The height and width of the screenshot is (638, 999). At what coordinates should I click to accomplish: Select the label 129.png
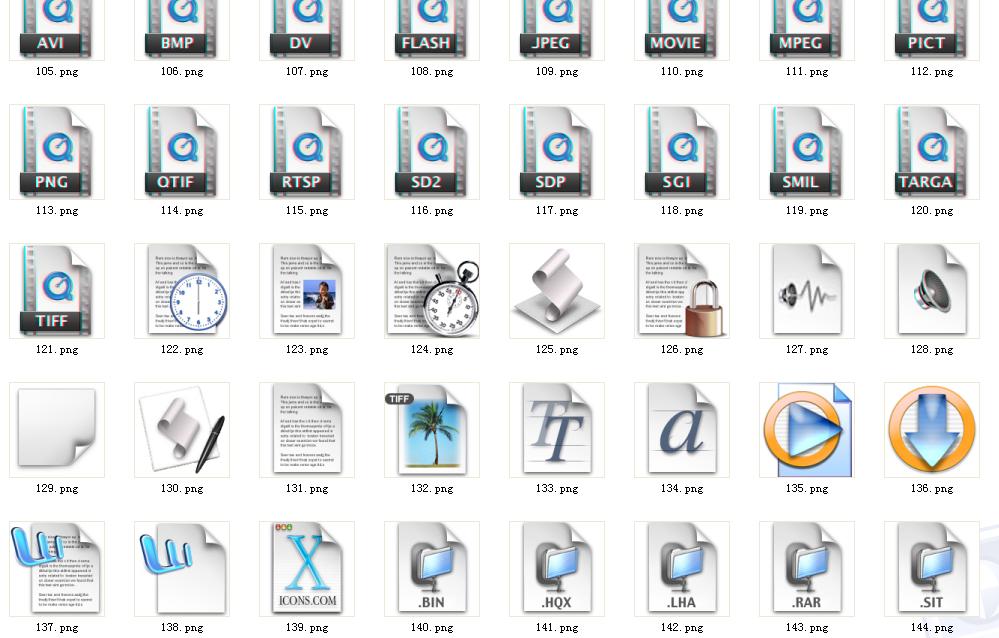57,488
